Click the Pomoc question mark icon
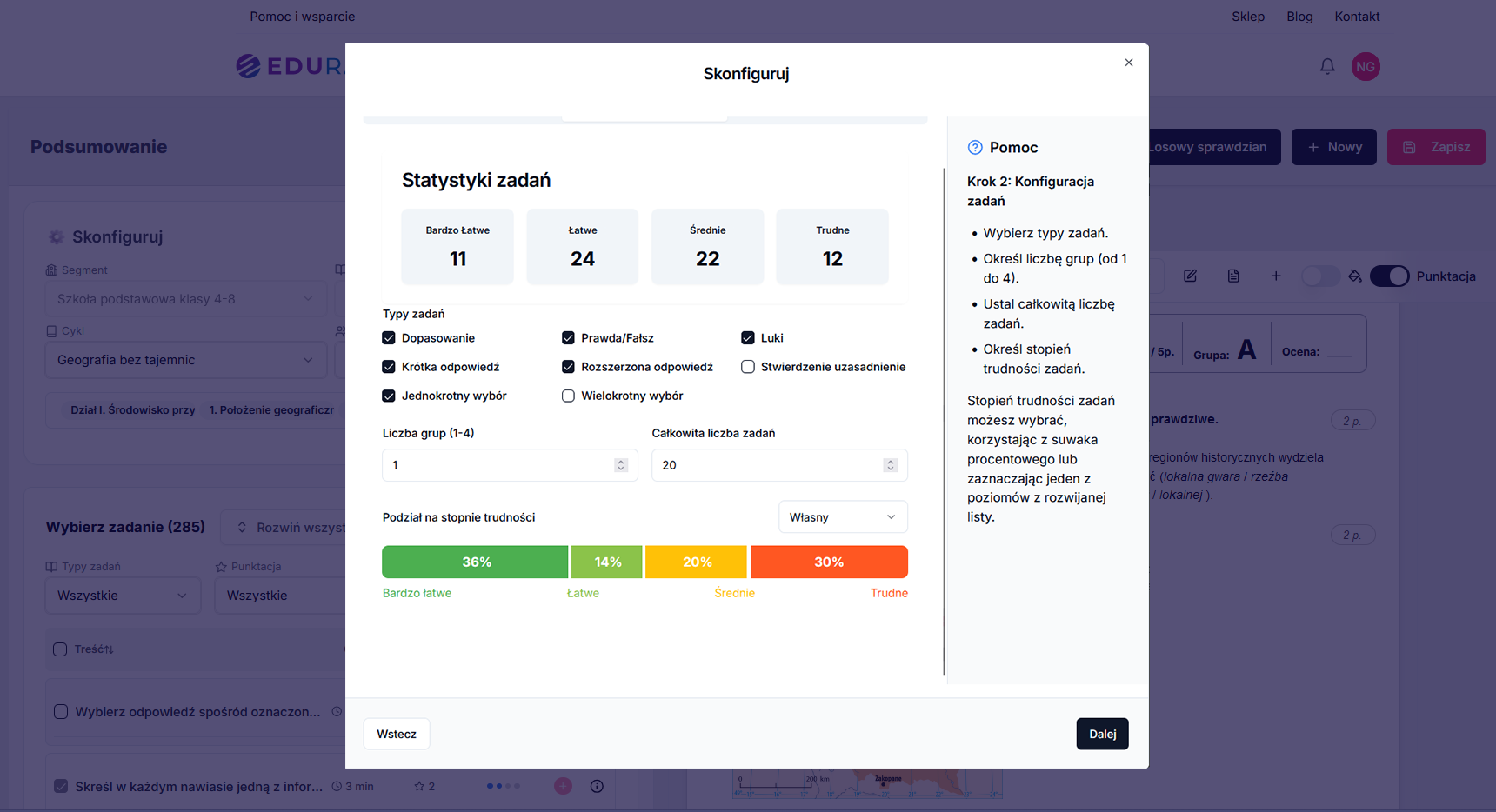The image size is (1496, 812). coord(975,148)
